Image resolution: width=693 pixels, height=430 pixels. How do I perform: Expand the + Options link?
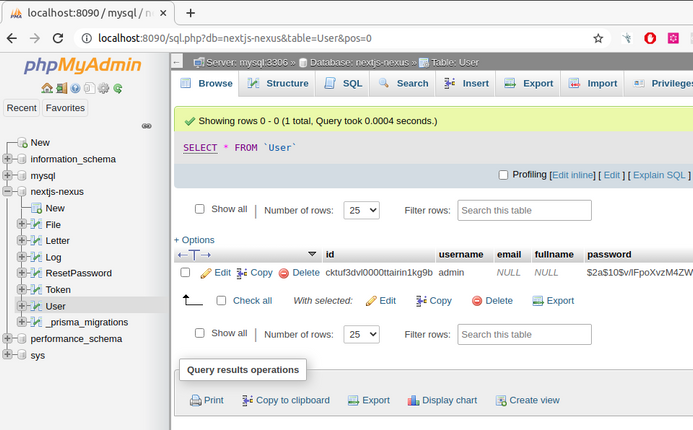tap(194, 240)
